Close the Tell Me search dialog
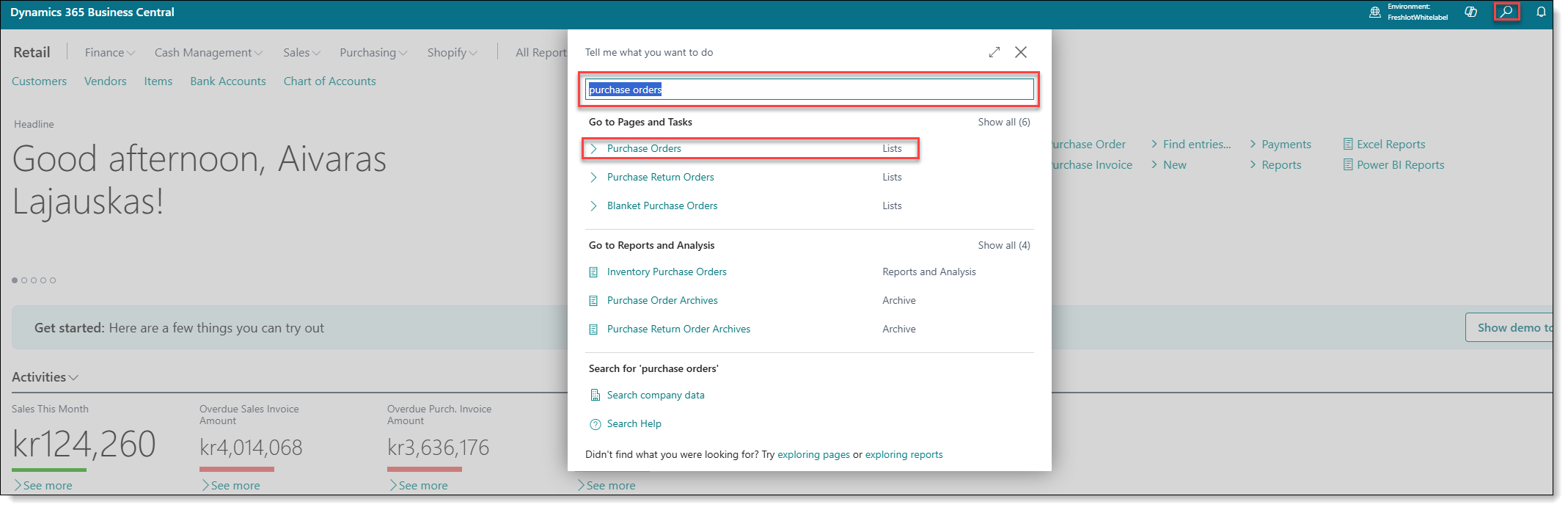 pos(1021,52)
